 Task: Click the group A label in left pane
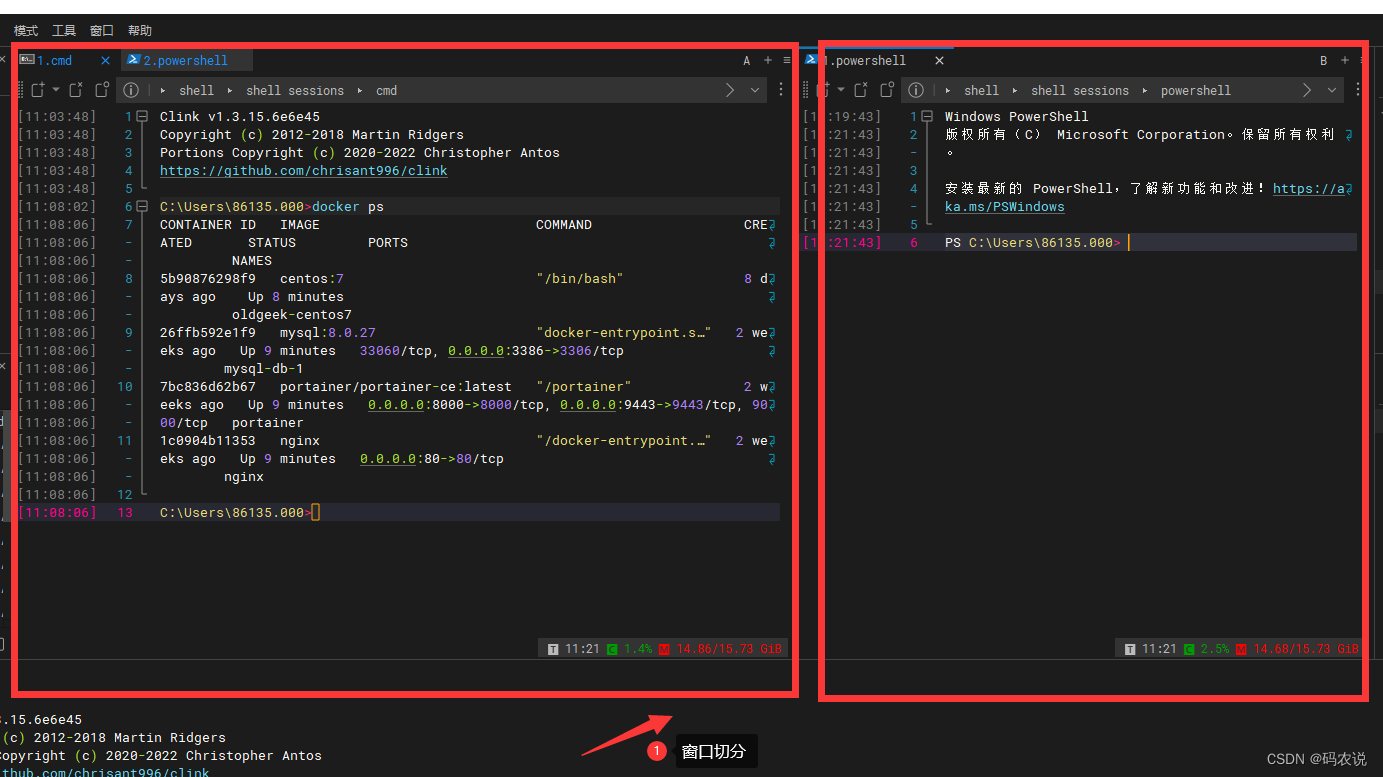(747, 61)
